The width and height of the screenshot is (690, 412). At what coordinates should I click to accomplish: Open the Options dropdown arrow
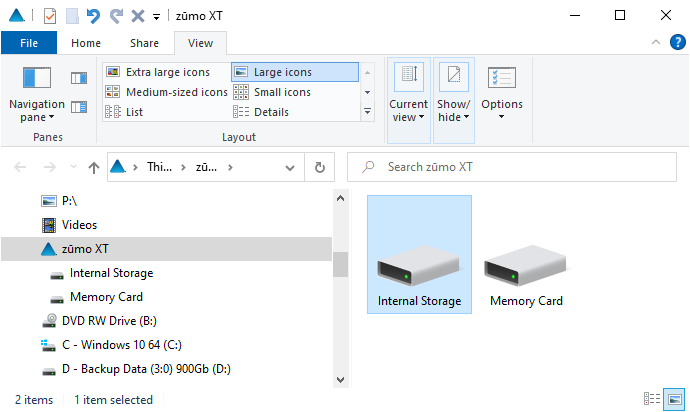(x=501, y=117)
